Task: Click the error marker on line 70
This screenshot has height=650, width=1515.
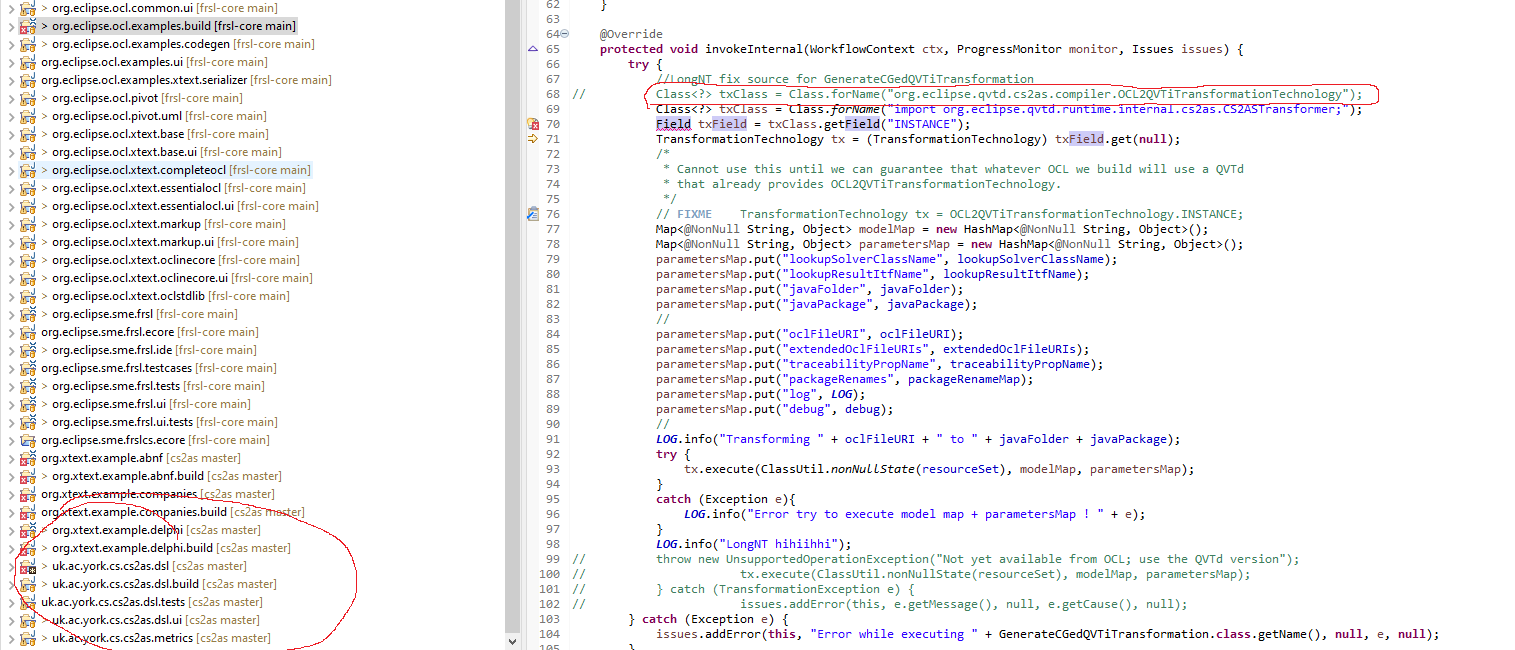Action: pyautogui.click(x=533, y=124)
